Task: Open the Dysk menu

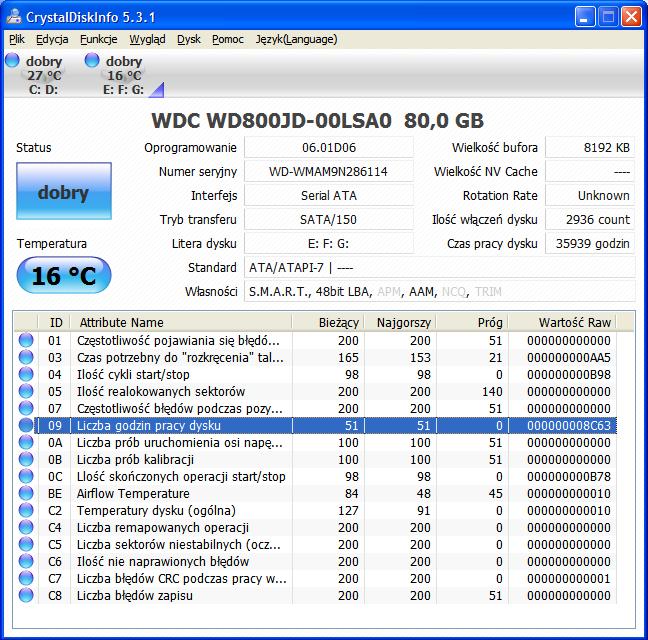Action: [x=189, y=39]
